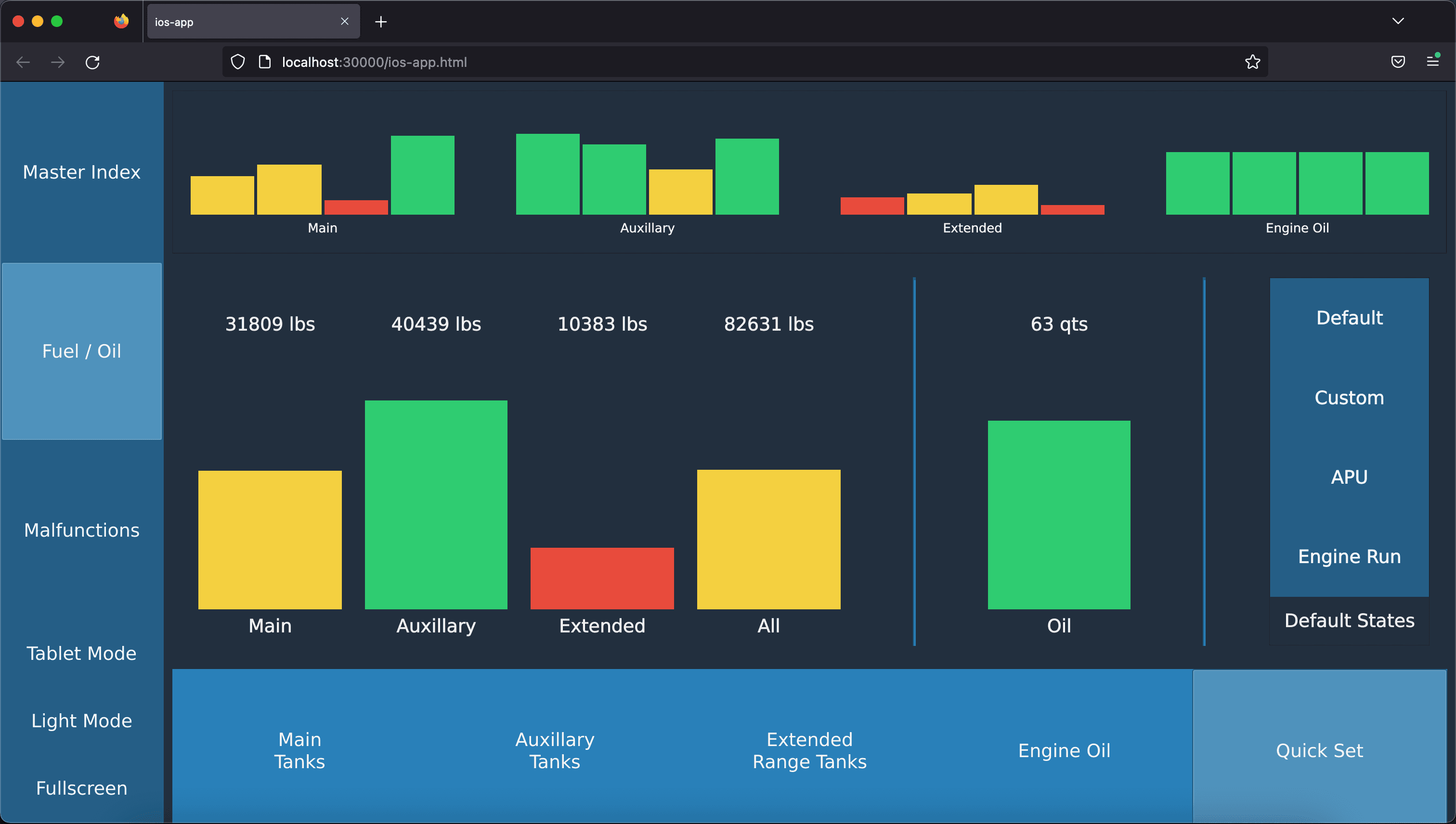
Task: Select the APU quick set state
Action: 1349,477
